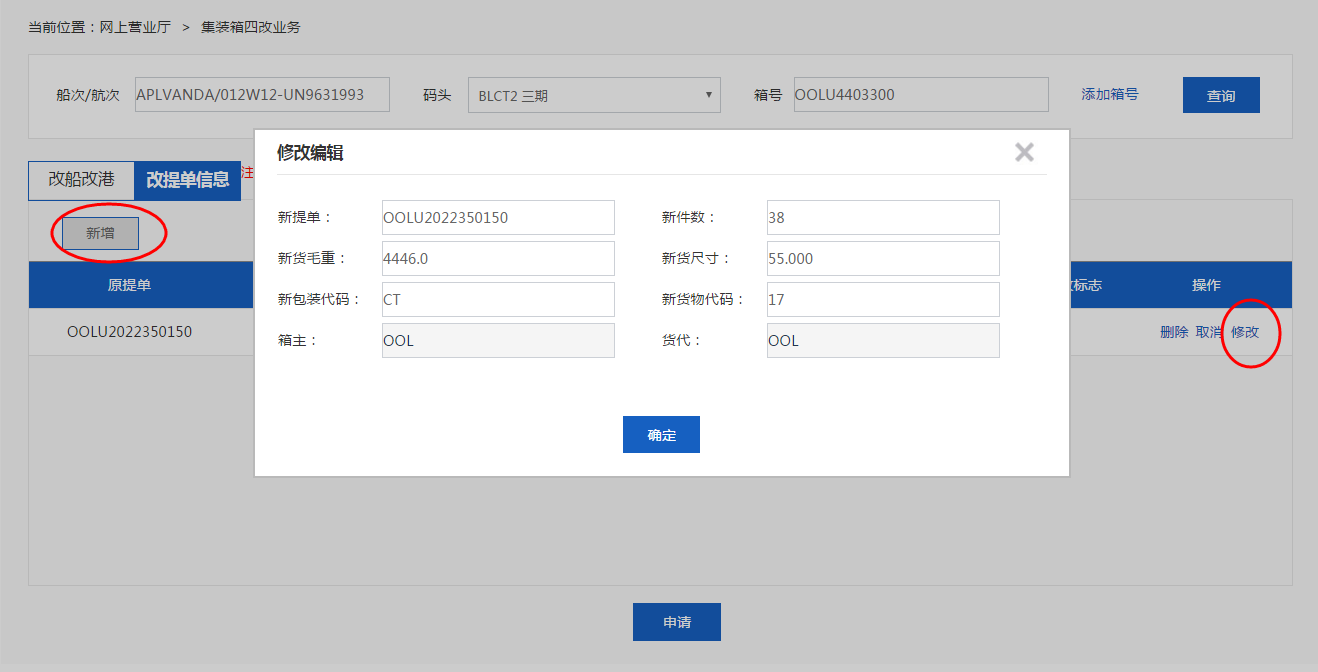Click the 添加箱号 link
Image resolution: width=1318 pixels, height=672 pixels.
click(1109, 94)
